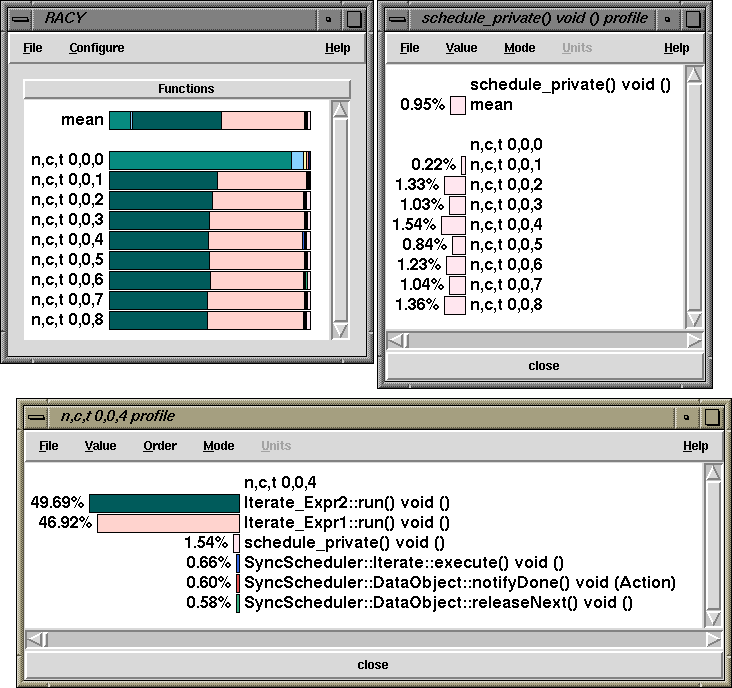Click n,c,t 0,0,8 label in schedule_private profile
Image resolution: width=732 pixels, height=688 pixels.
coord(506,305)
